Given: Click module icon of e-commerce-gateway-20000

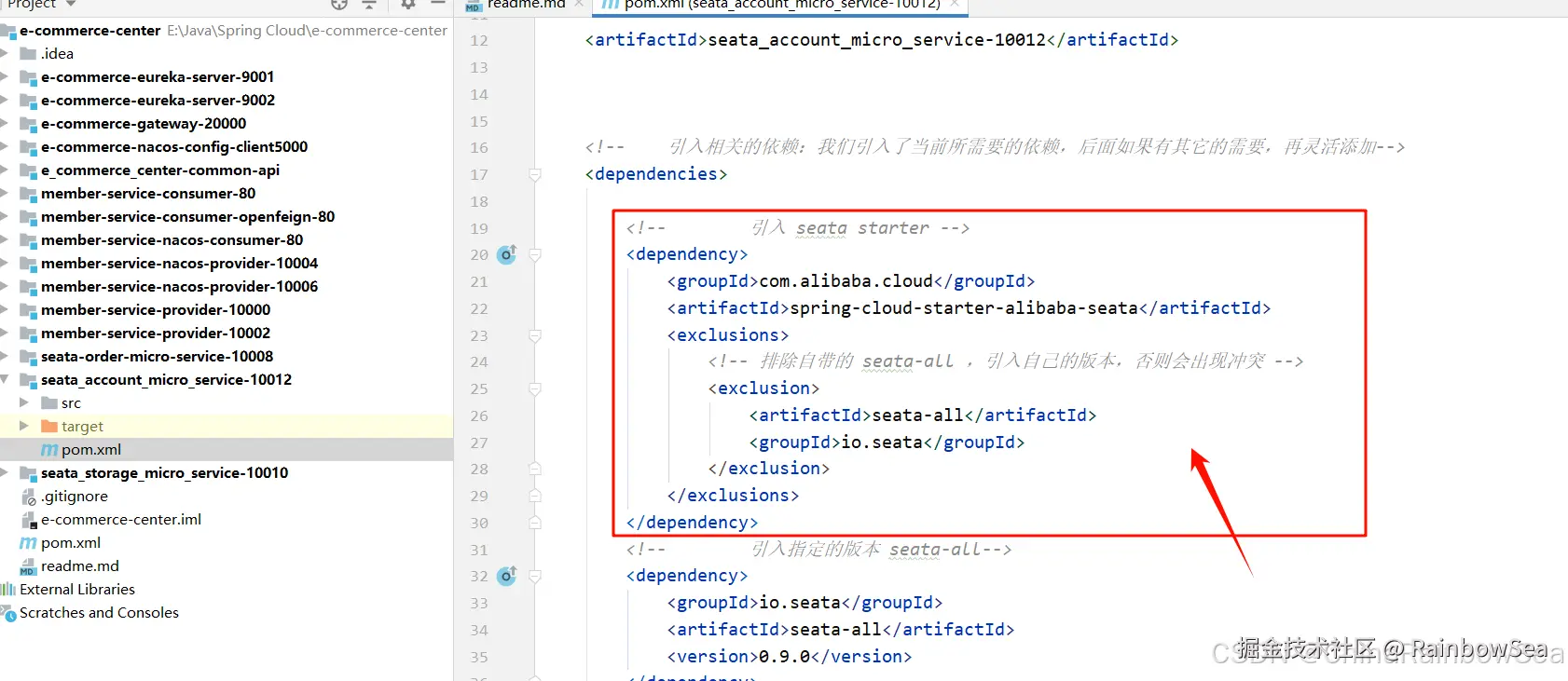Looking at the screenshot, I should [29, 124].
